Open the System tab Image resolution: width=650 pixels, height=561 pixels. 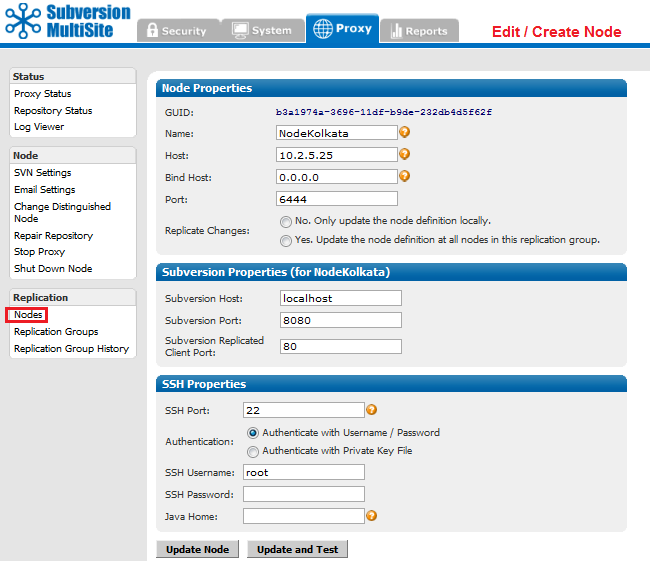(263, 30)
